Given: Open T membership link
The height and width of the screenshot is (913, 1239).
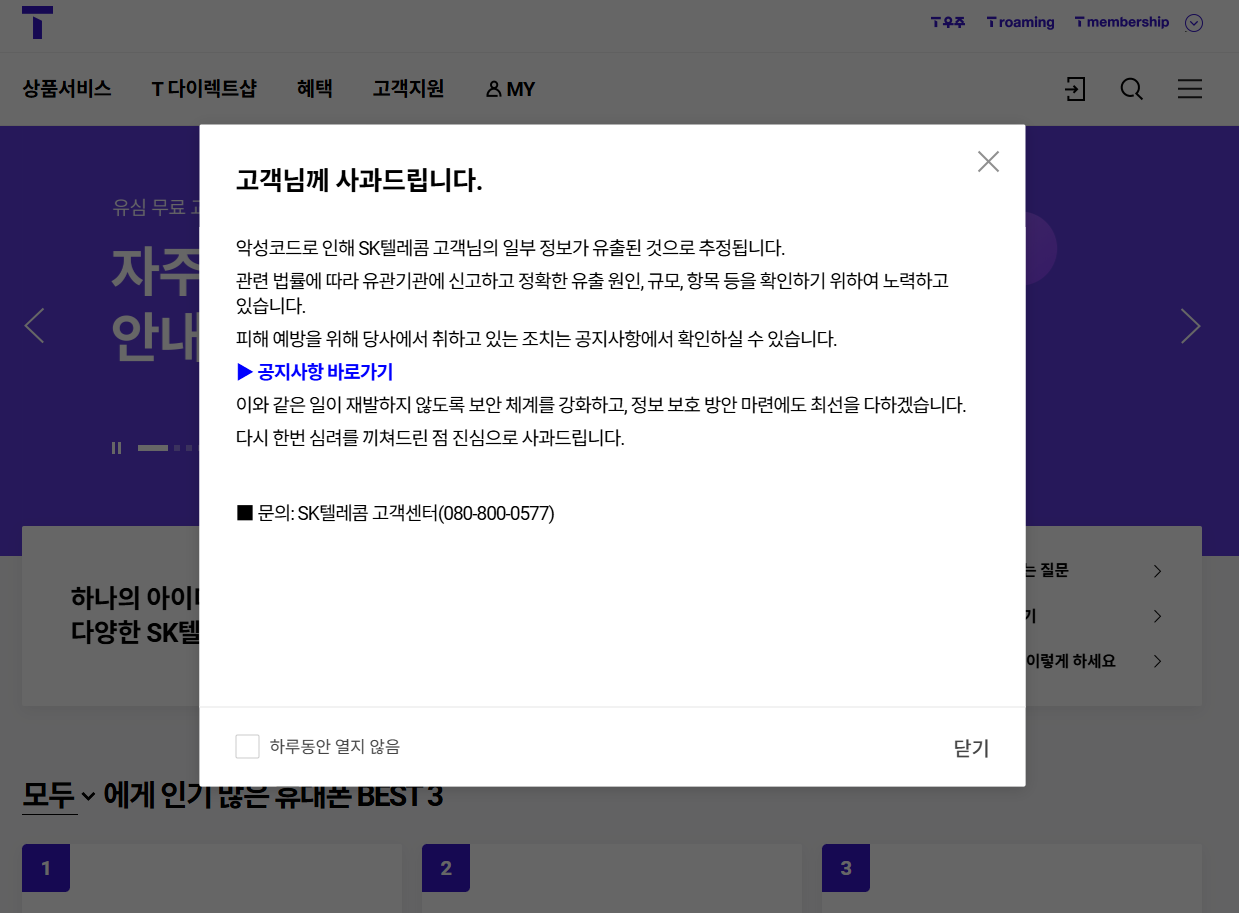Looking at the screenshot, I should (1121, 22).
